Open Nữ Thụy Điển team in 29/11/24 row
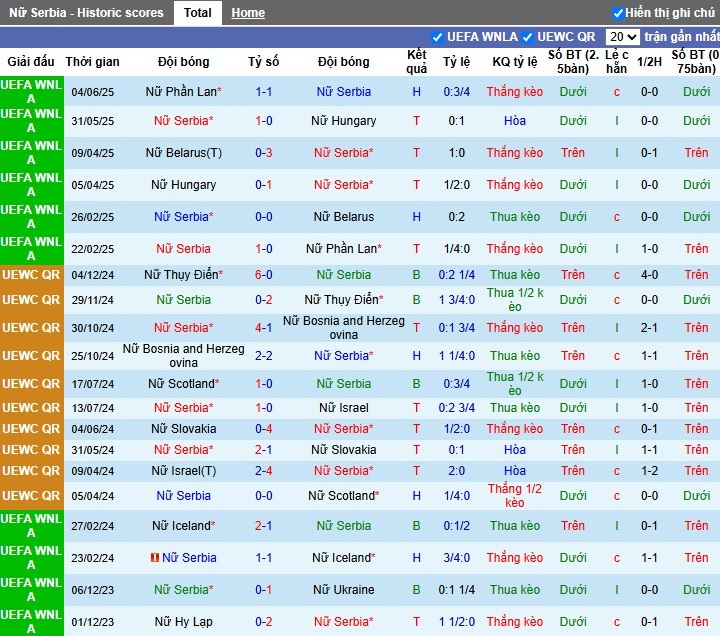This screenshot has height=636, width=720. (x=343, y=300)
